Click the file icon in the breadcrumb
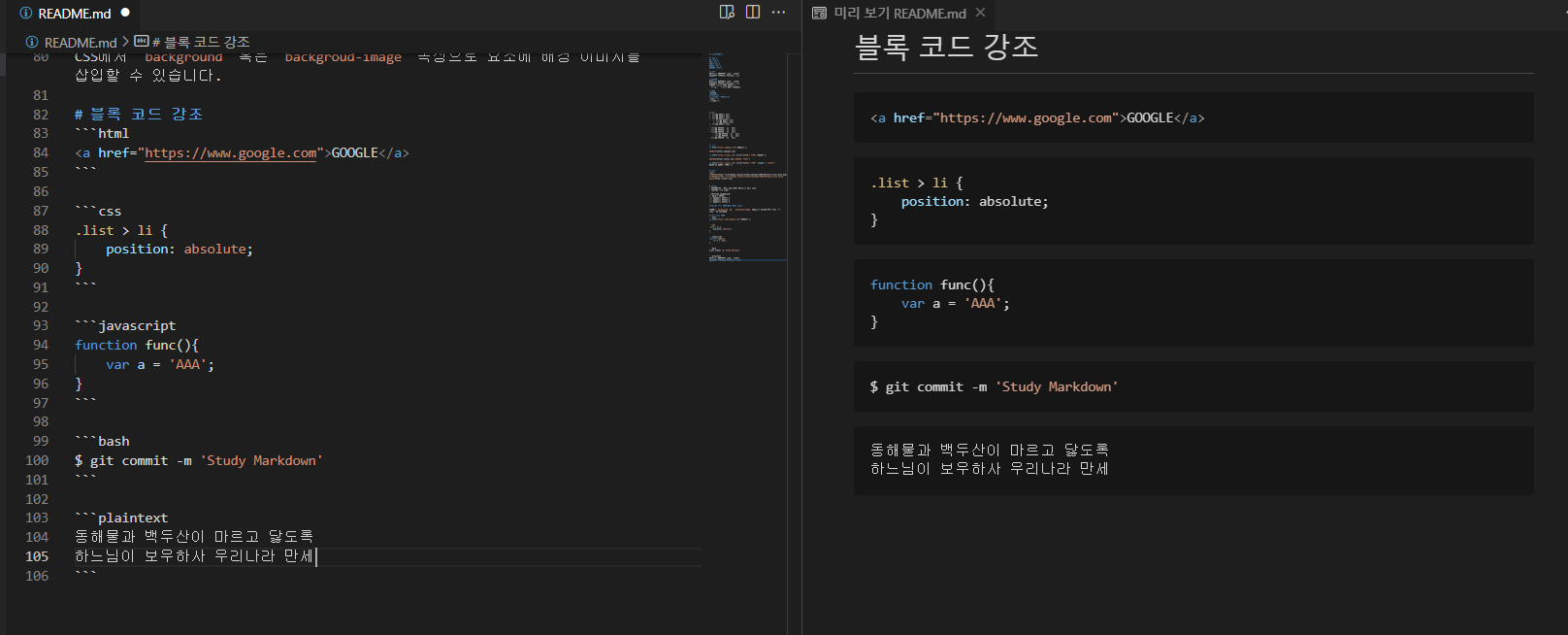Viewport: 1568px width, 635px height. coord(32,42)
